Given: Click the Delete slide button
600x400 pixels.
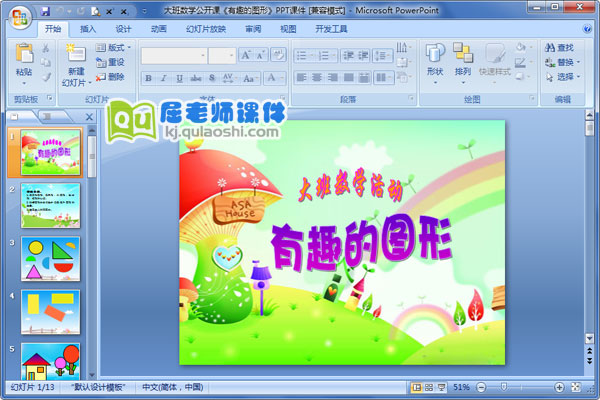Looking at the screenshot, I should tap(110, 77).
